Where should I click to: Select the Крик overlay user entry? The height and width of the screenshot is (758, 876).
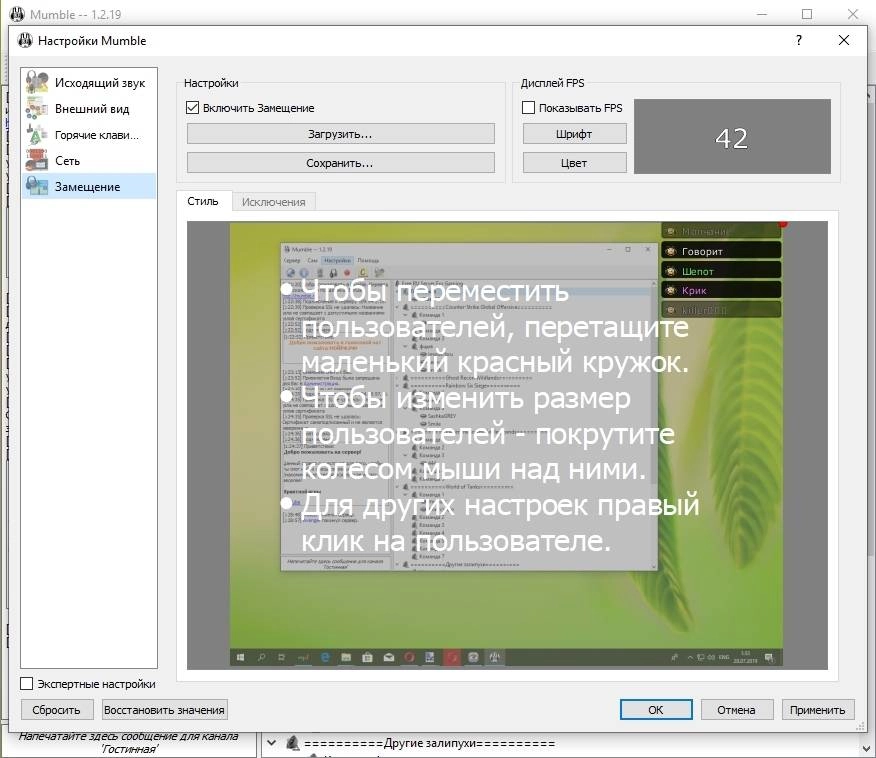pos(721,290)
